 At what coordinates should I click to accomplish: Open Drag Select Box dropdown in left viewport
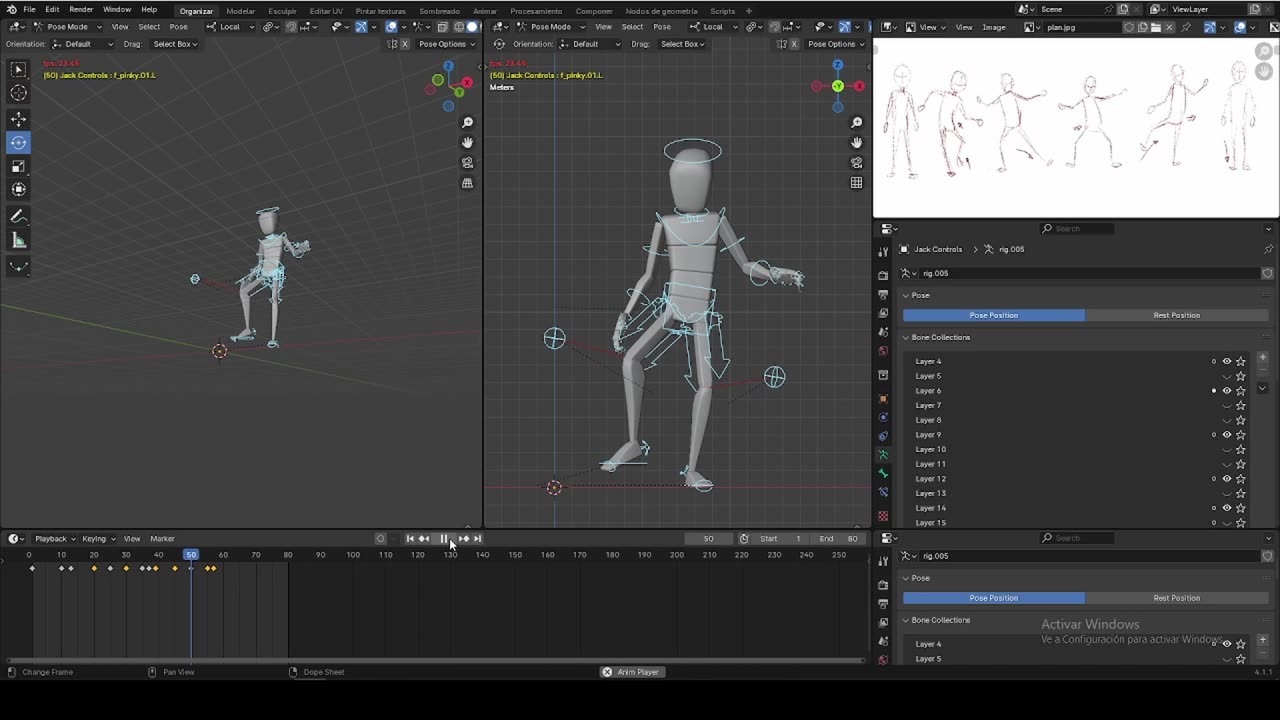tap(175, 44)
